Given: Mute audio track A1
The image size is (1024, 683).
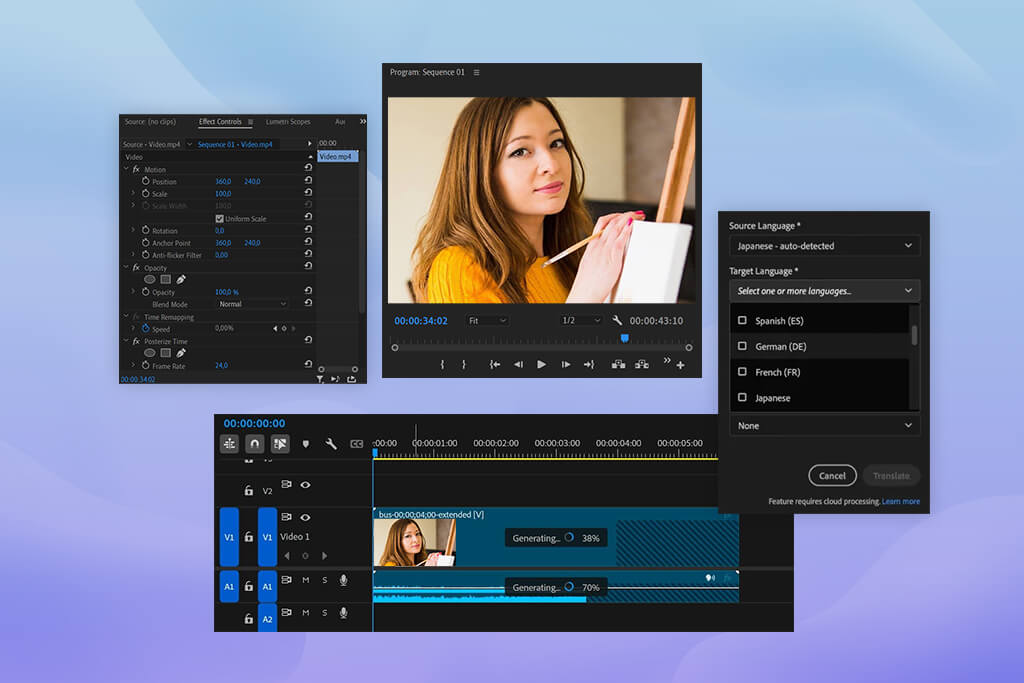Looking at the screenshot, I should [306, 580].
